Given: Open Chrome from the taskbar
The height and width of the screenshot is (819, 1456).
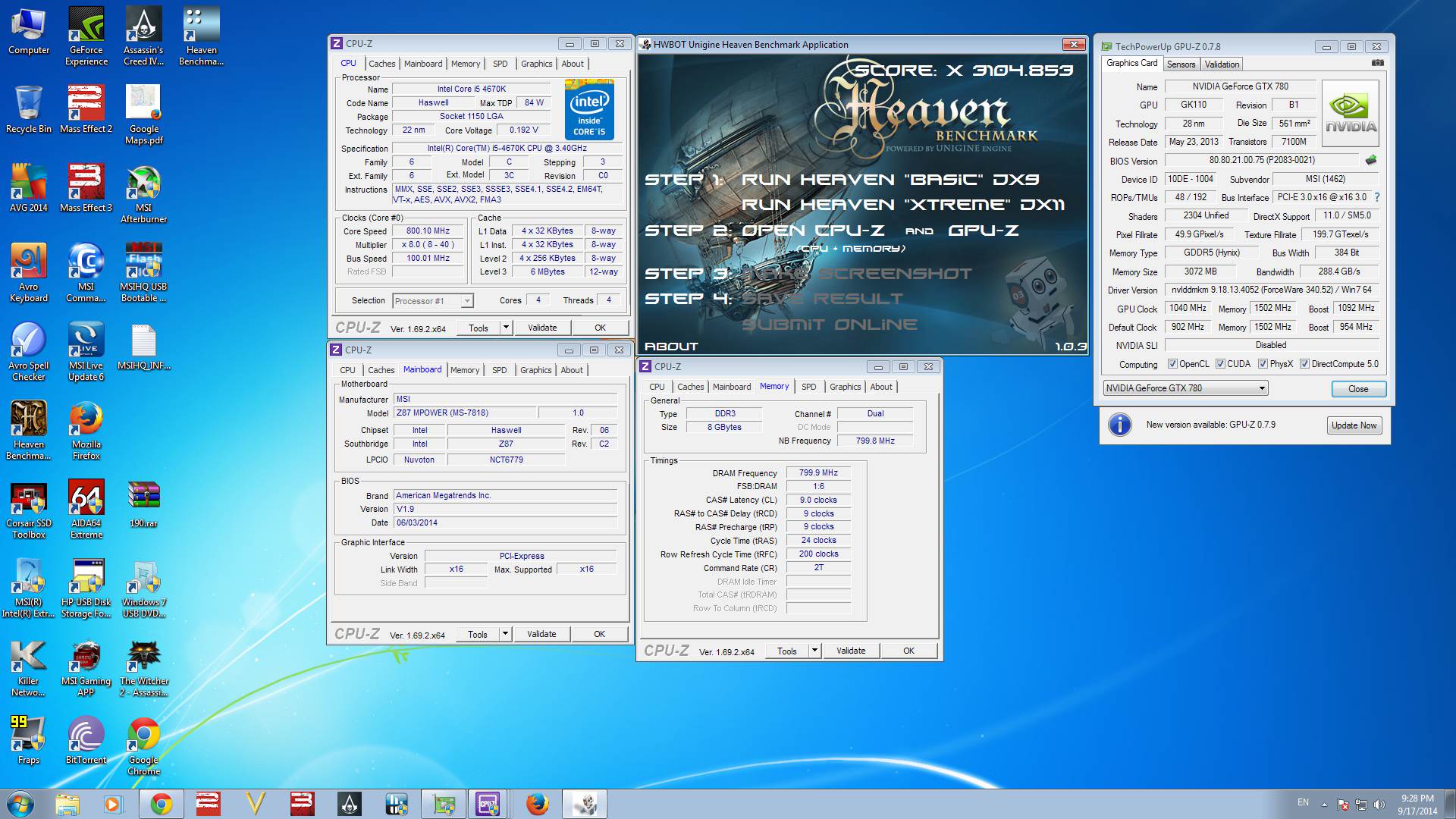Looking at the screenshot, I should 160,804.
